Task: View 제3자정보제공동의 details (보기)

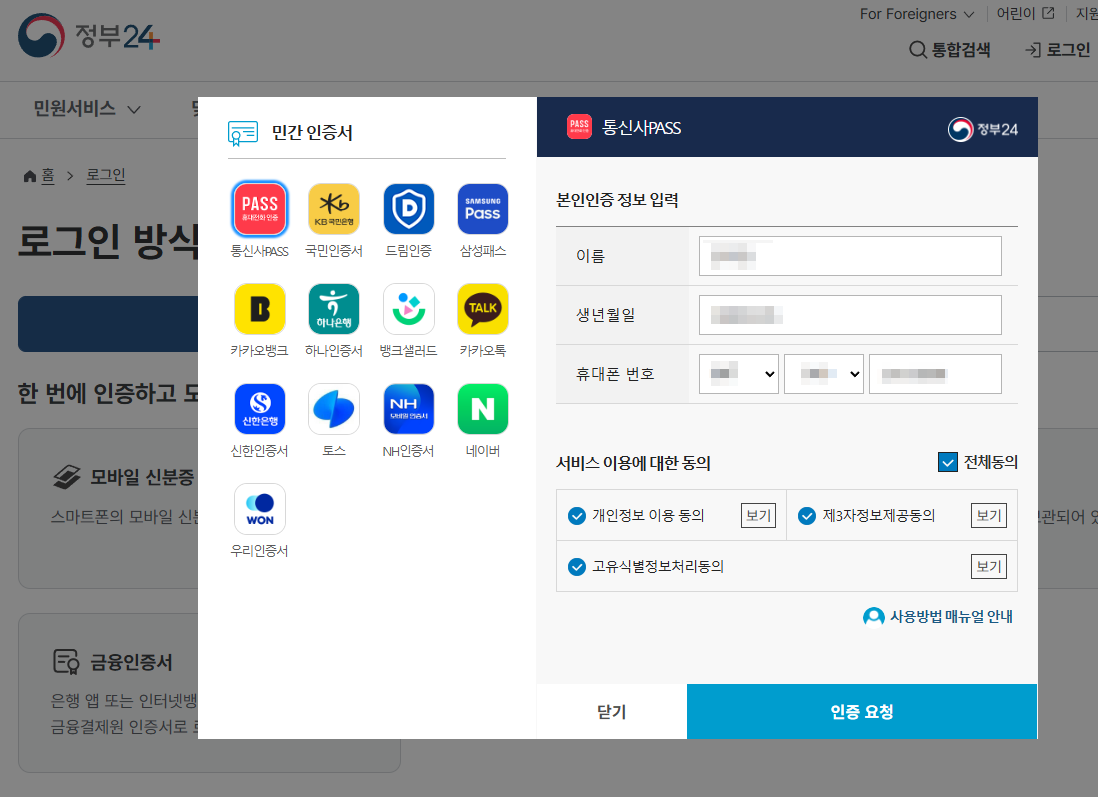Action: pyautogui.click(x=989, y=515)
